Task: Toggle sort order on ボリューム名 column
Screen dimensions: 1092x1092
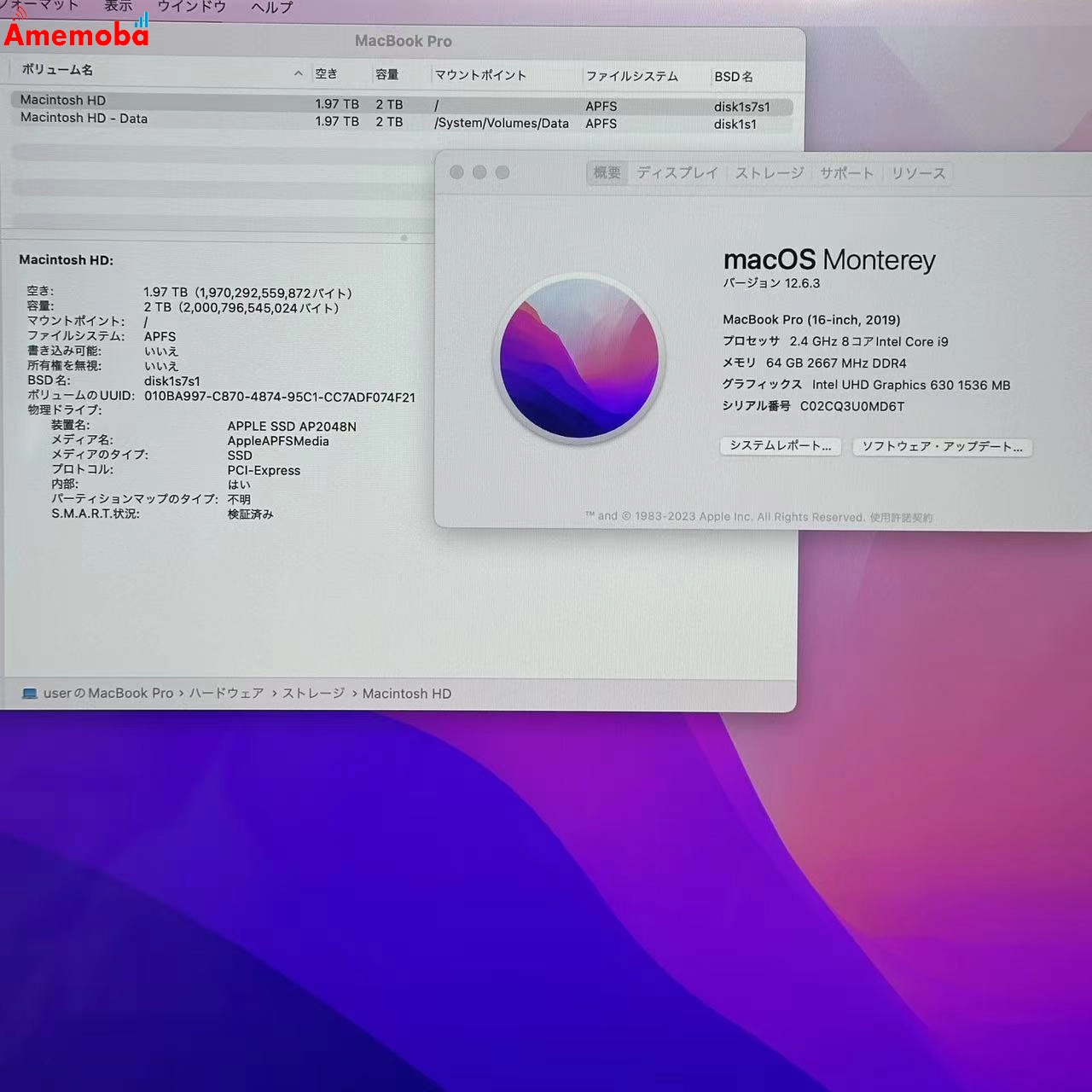Action: click(x=56, y=70)
